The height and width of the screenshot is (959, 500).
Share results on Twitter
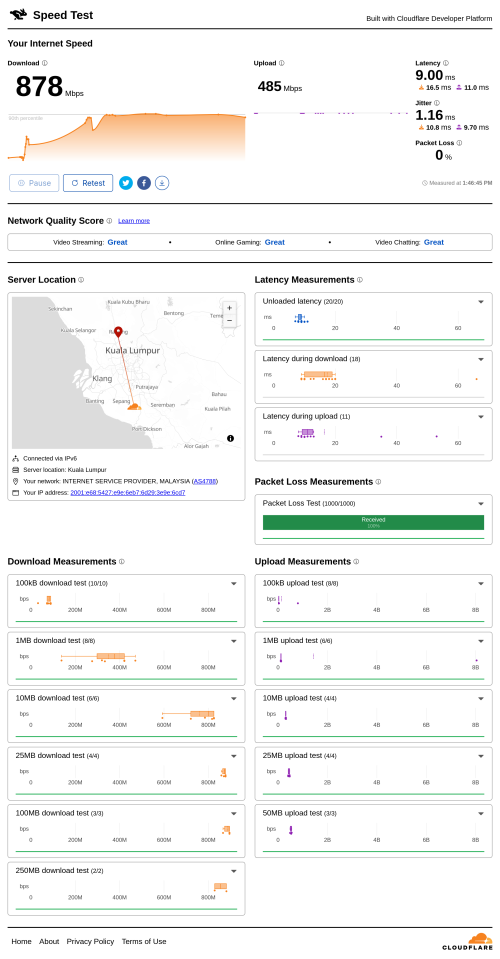126,183
